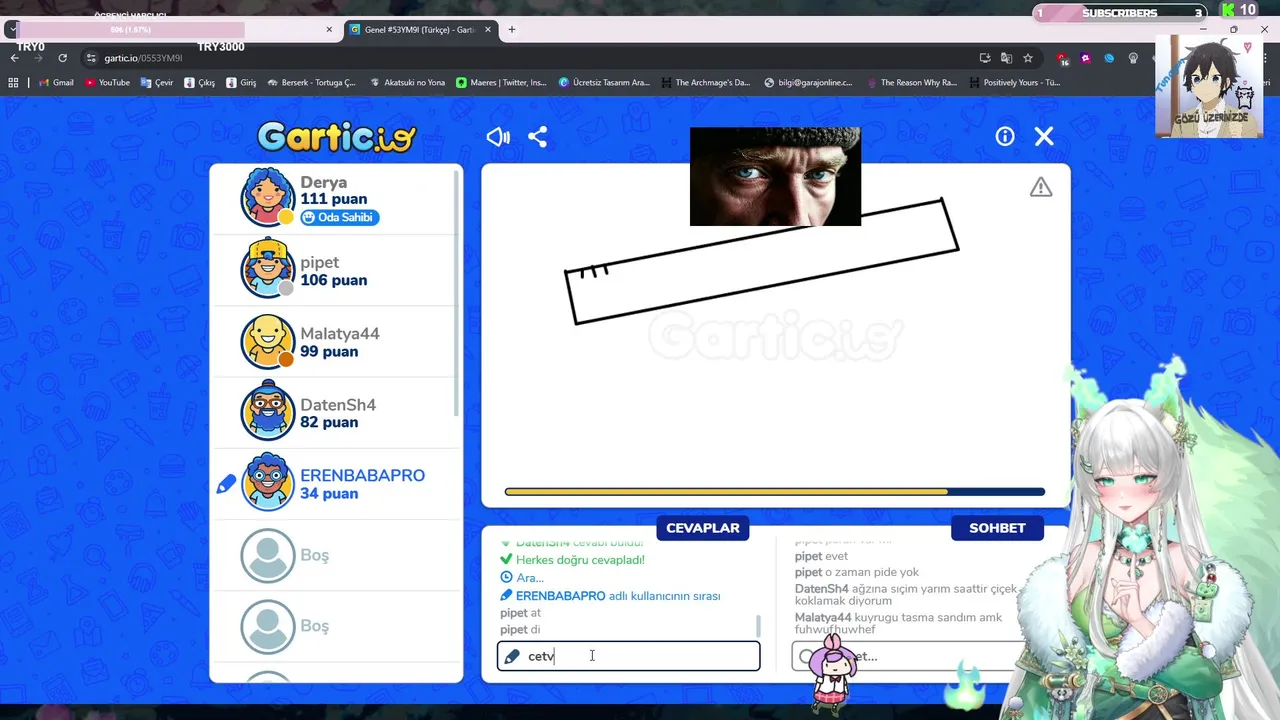
Task: Reload the browser page
Action: pos(62,58)
